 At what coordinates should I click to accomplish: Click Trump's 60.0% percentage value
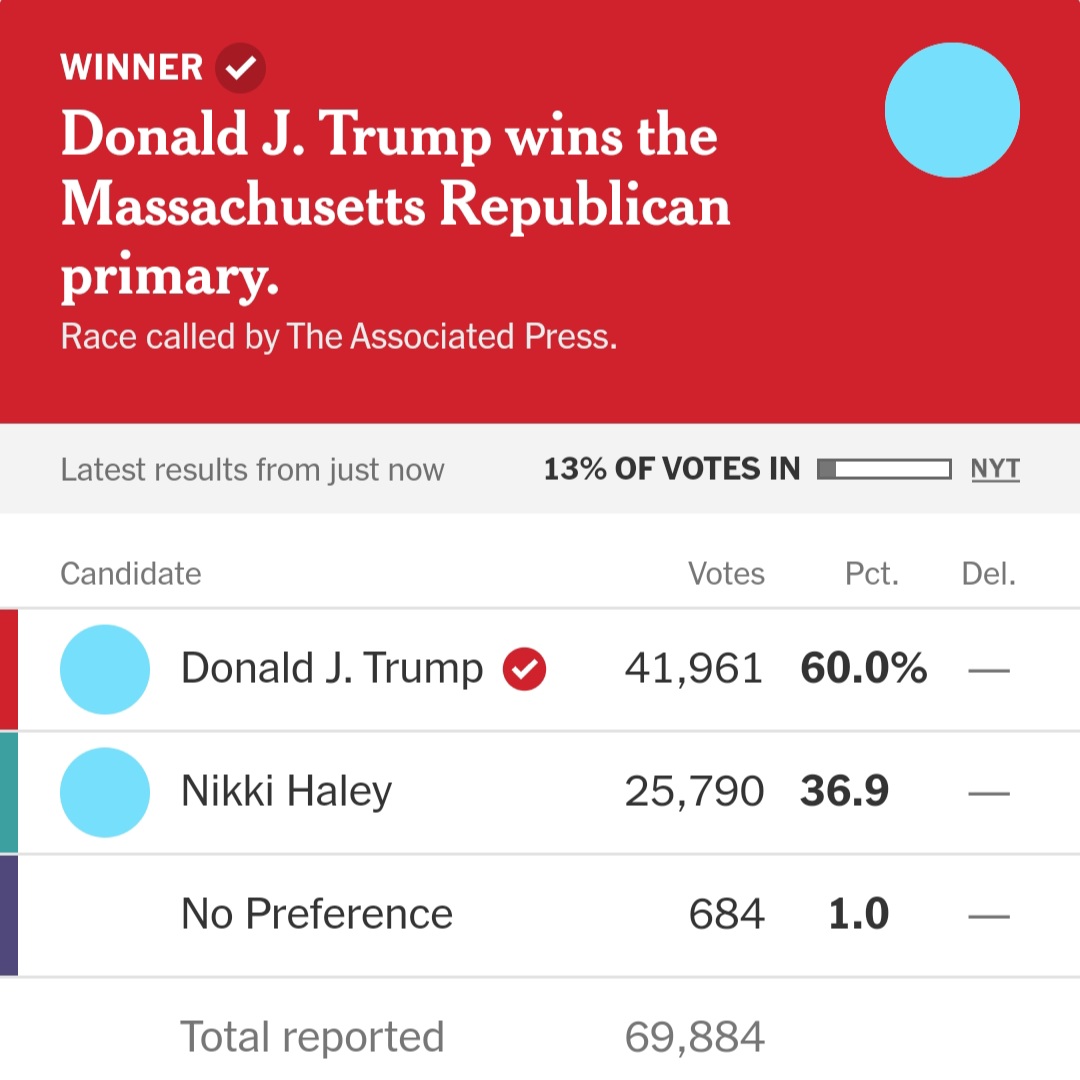click(864, 669)
